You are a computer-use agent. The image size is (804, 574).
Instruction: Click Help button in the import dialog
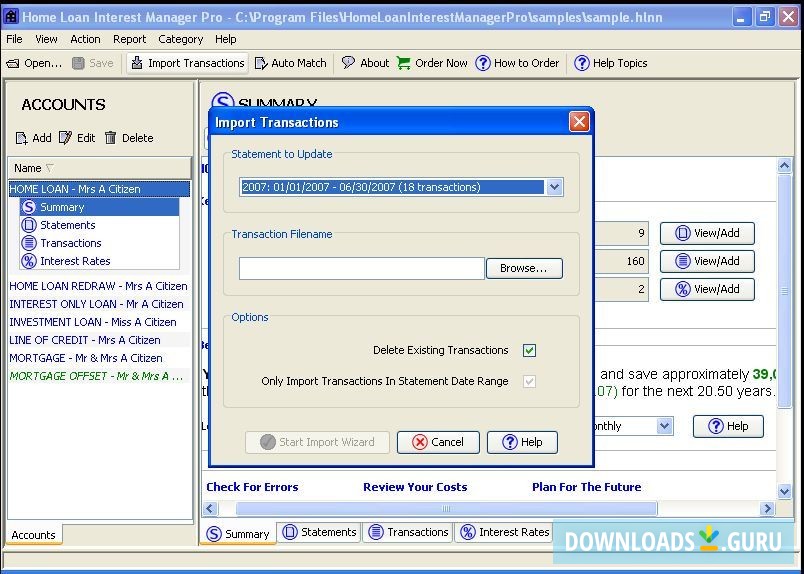point(522,442)
